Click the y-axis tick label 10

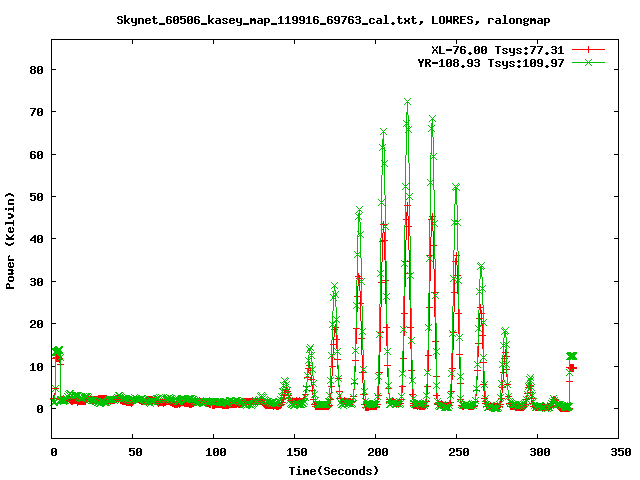tap(36, 367)
